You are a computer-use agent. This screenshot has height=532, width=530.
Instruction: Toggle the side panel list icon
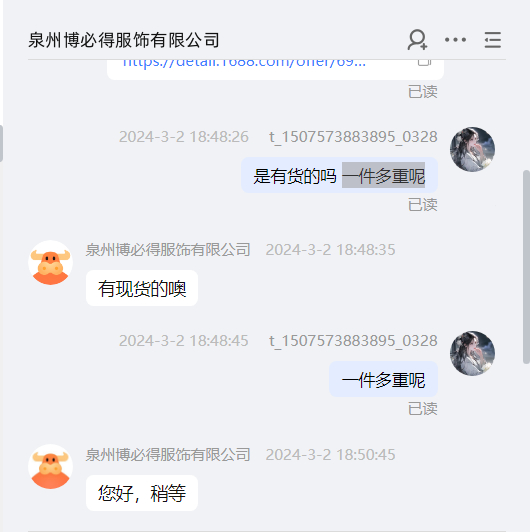[492, 40]
